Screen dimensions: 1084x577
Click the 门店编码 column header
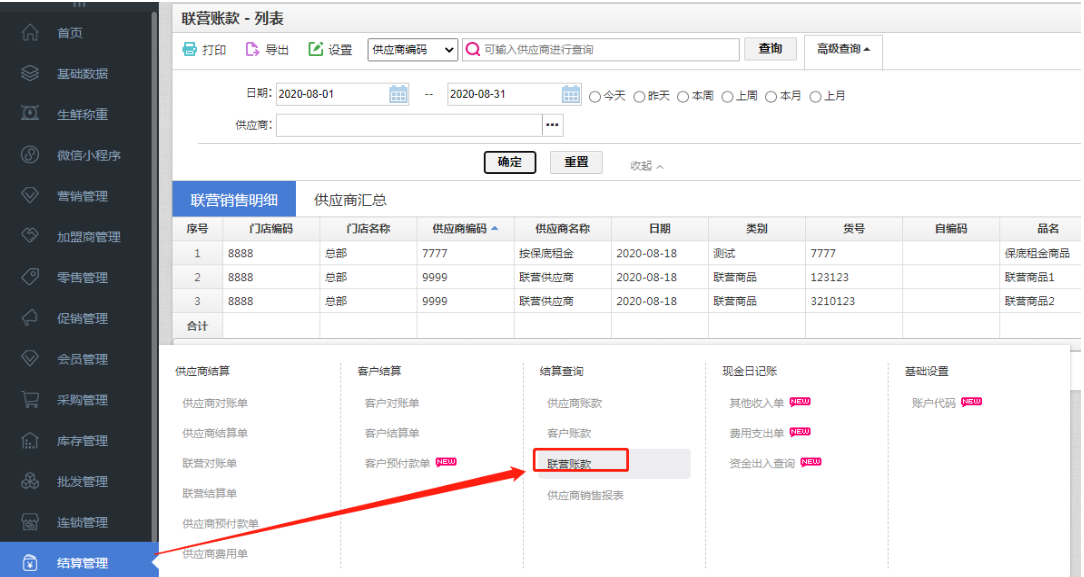[271, 229]
